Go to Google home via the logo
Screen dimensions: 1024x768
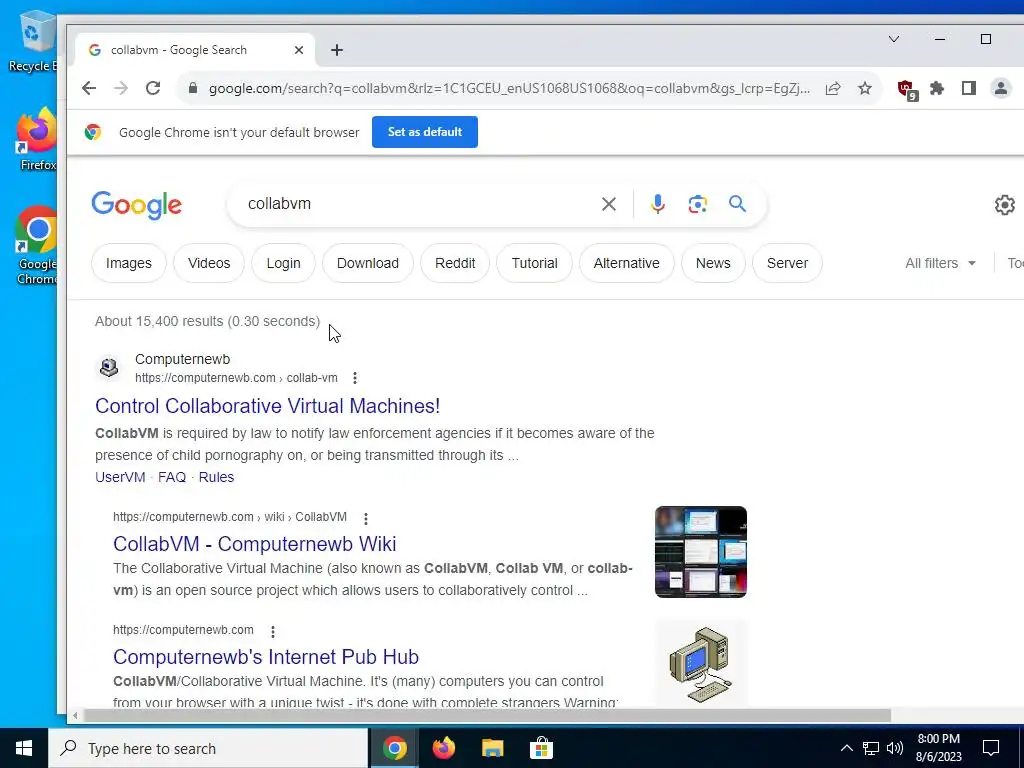136,205
